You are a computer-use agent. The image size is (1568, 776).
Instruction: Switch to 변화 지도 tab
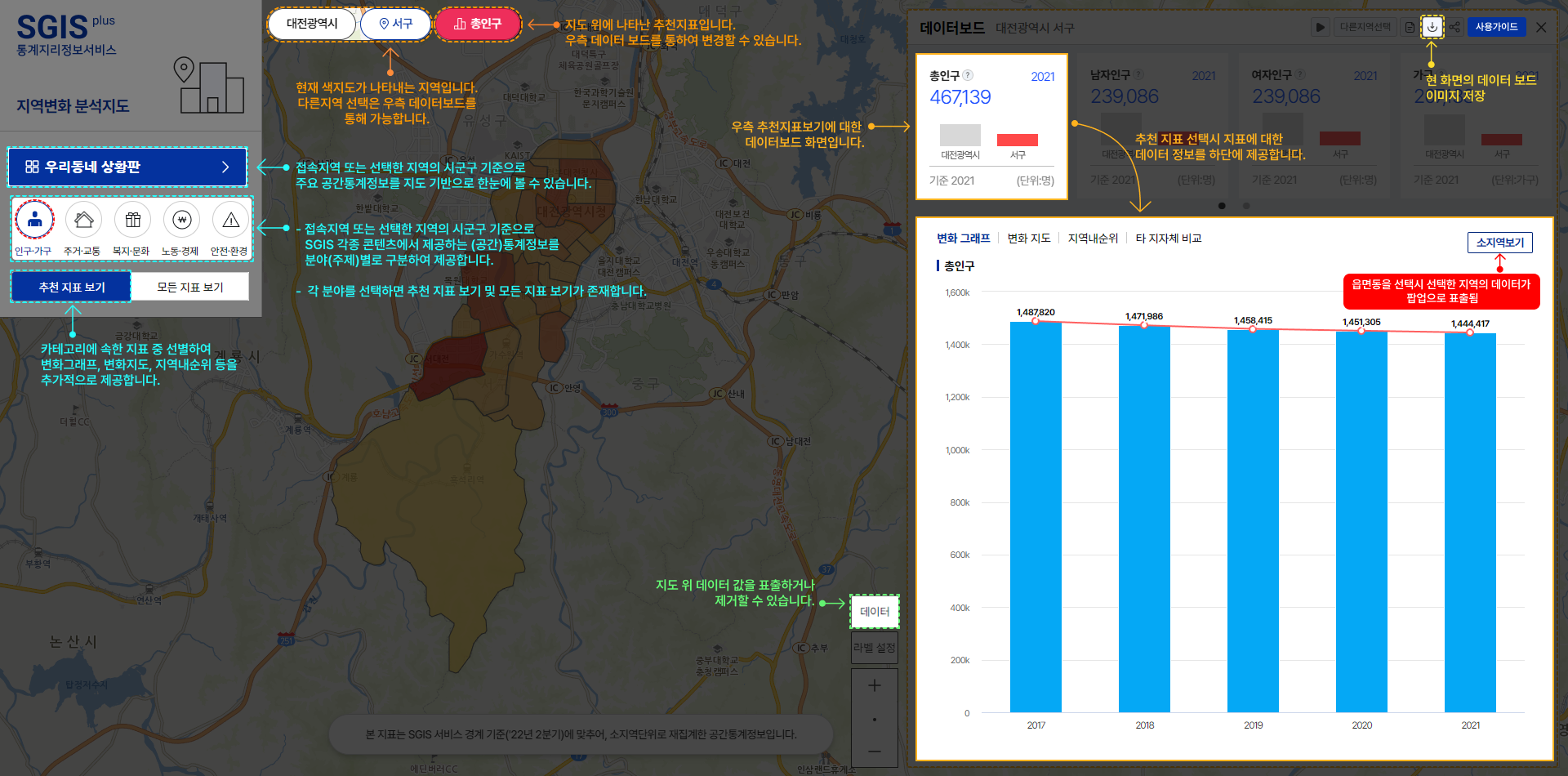coord(1028,239)
